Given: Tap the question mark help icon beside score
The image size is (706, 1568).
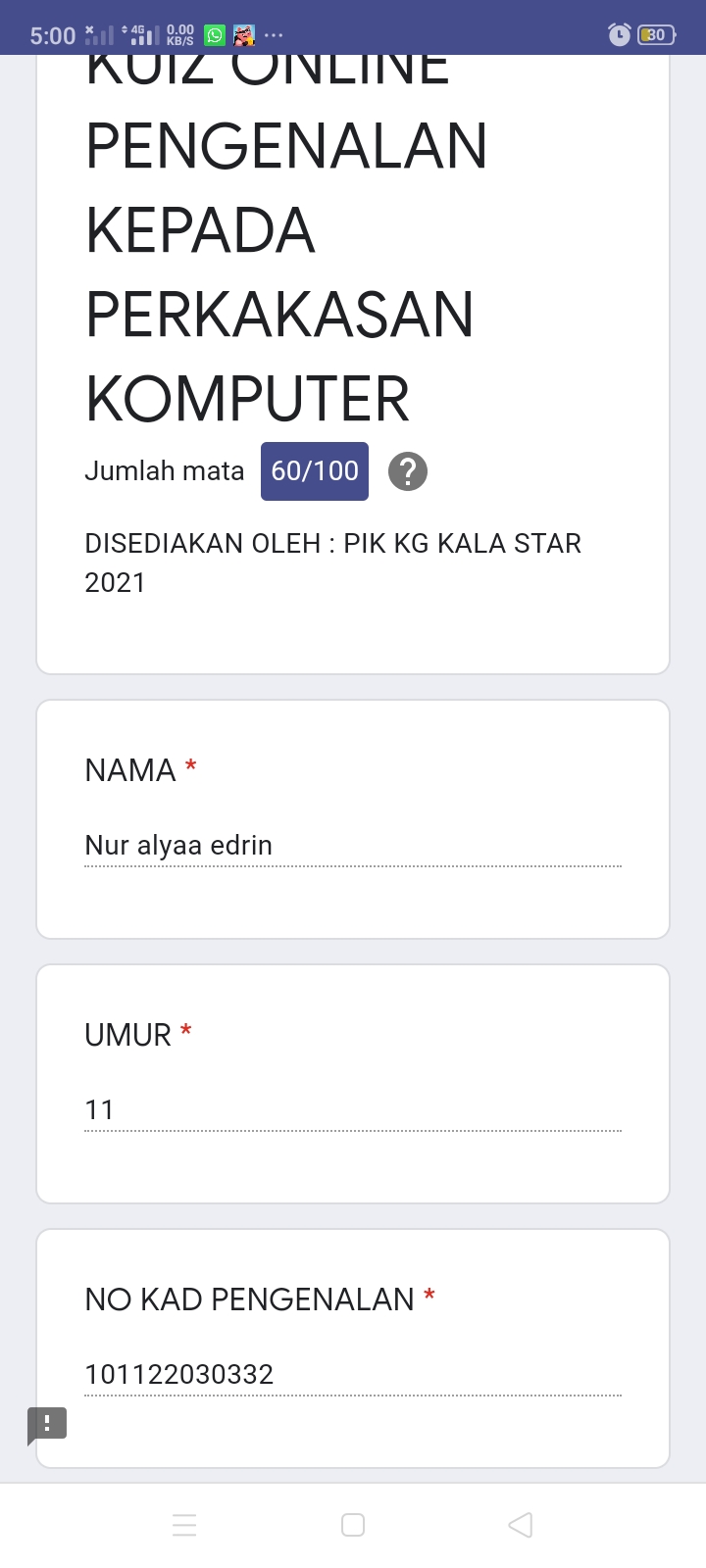Looking at the screenshot, I should [x=408, y=471].
